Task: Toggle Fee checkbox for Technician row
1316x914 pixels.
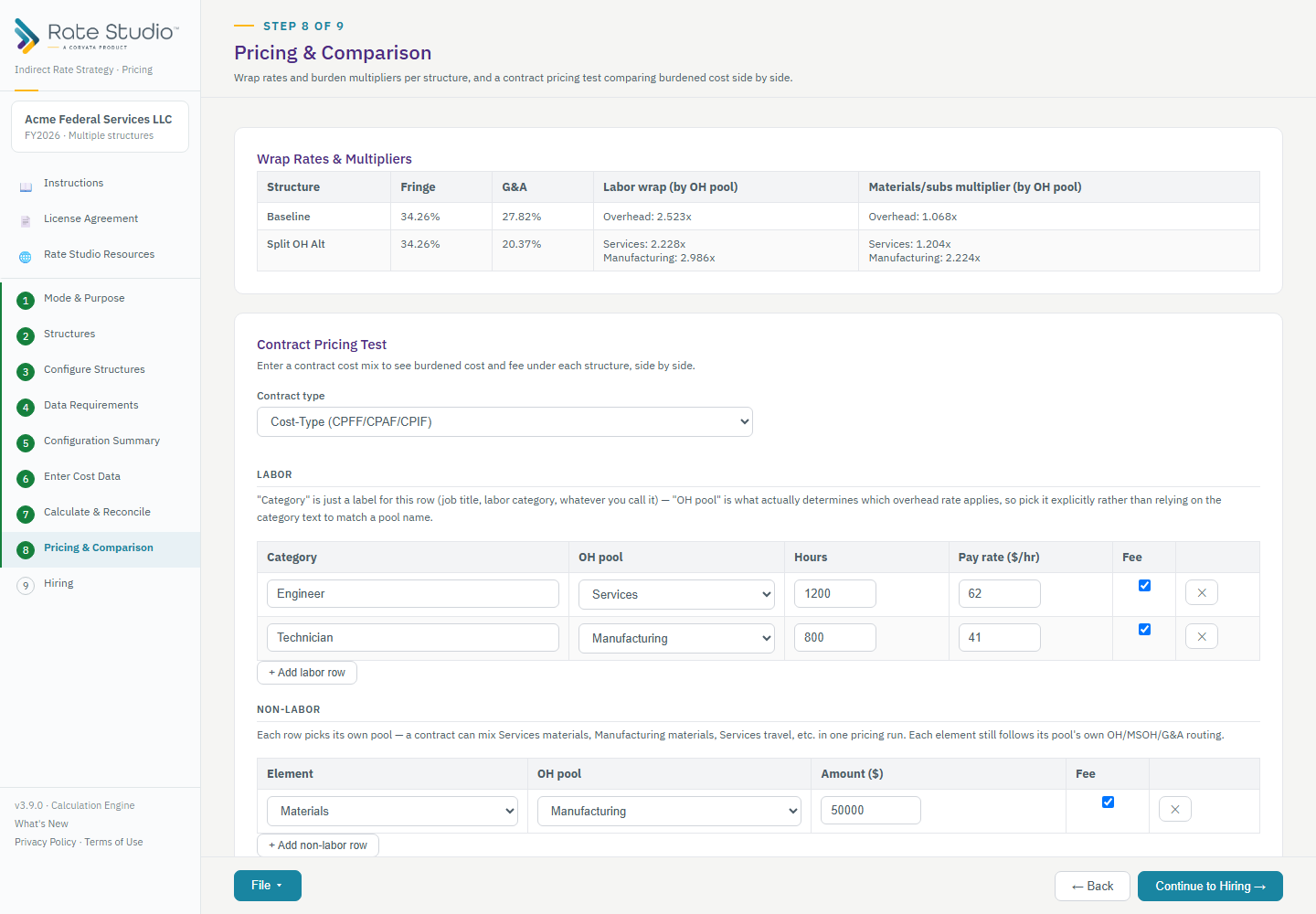Action: coord(1144,629)
